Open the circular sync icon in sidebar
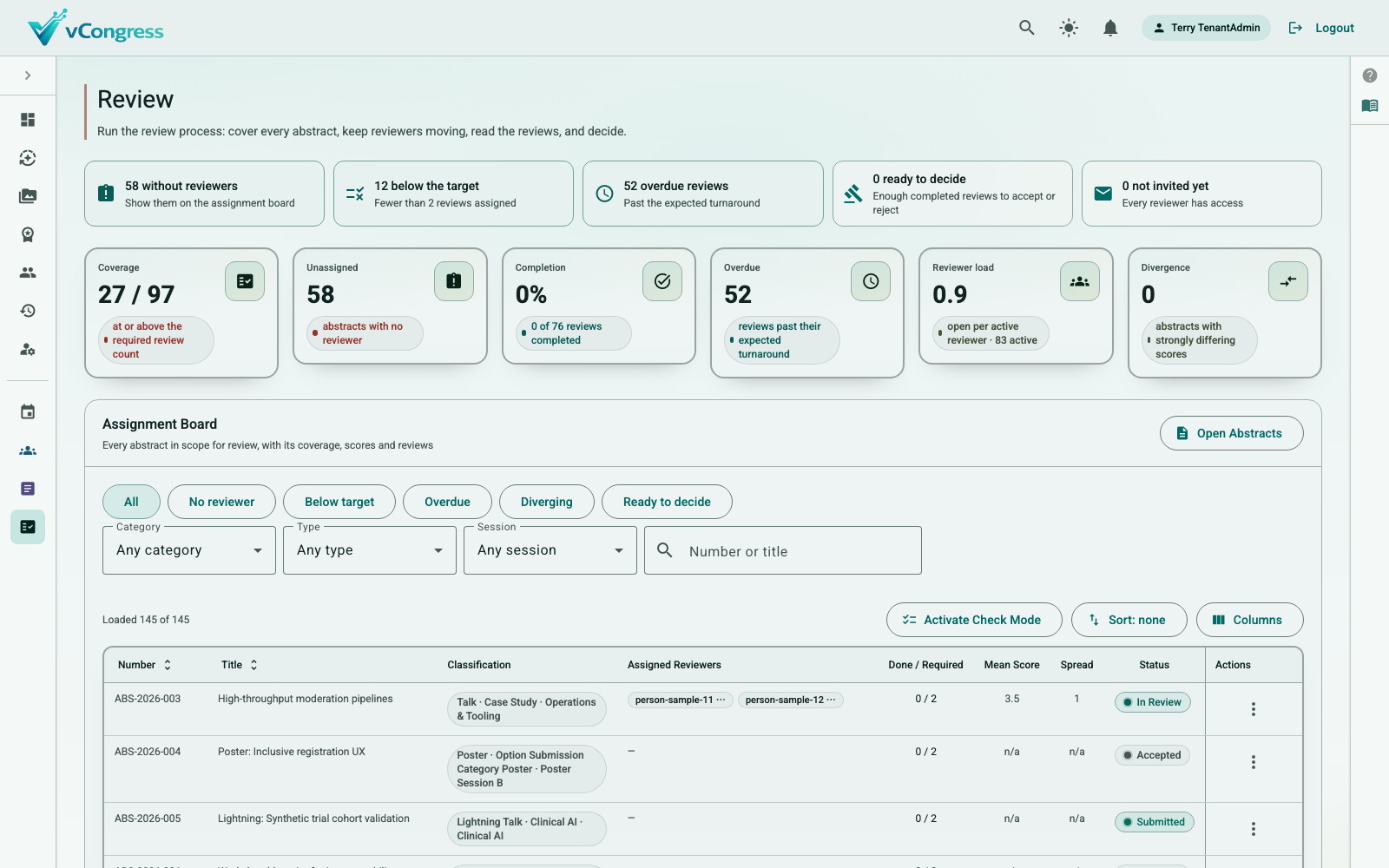Screen dimensions: 1389x868 [28, 158]
